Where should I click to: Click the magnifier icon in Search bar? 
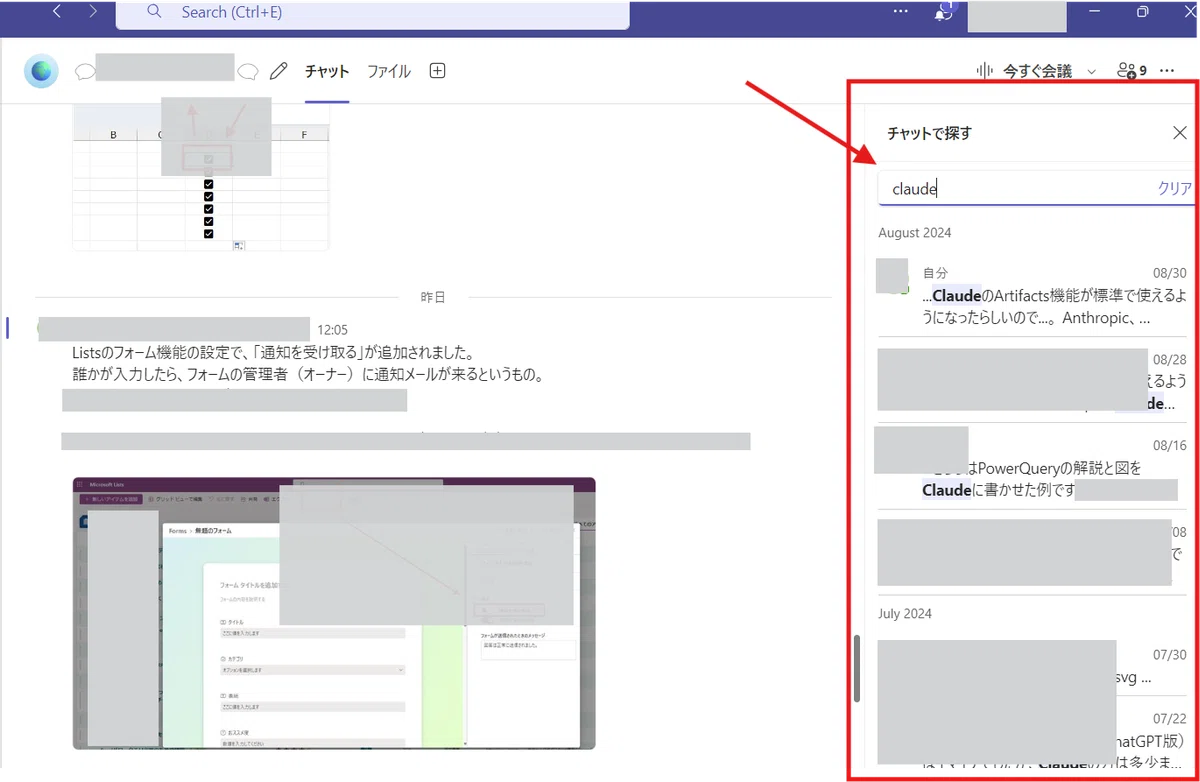[x=154, y=12]
